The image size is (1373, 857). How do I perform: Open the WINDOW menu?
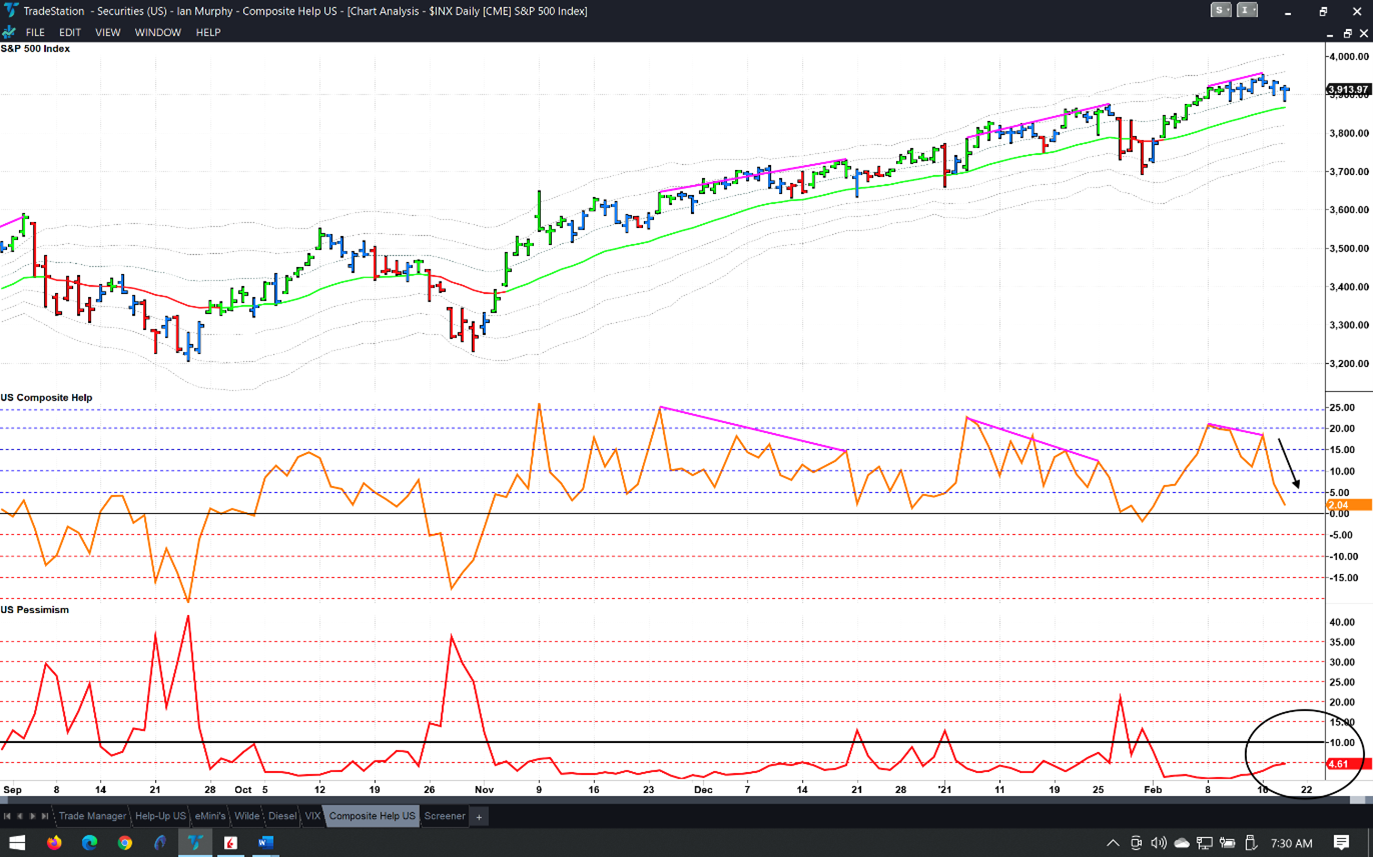pos(158,32)
